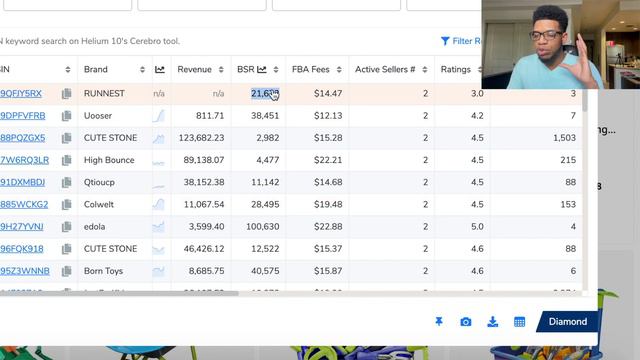Sort table by FBA Fees column
Image resolution: width=640 pixels, height=360 pixels.
click(x=339, y=70)
